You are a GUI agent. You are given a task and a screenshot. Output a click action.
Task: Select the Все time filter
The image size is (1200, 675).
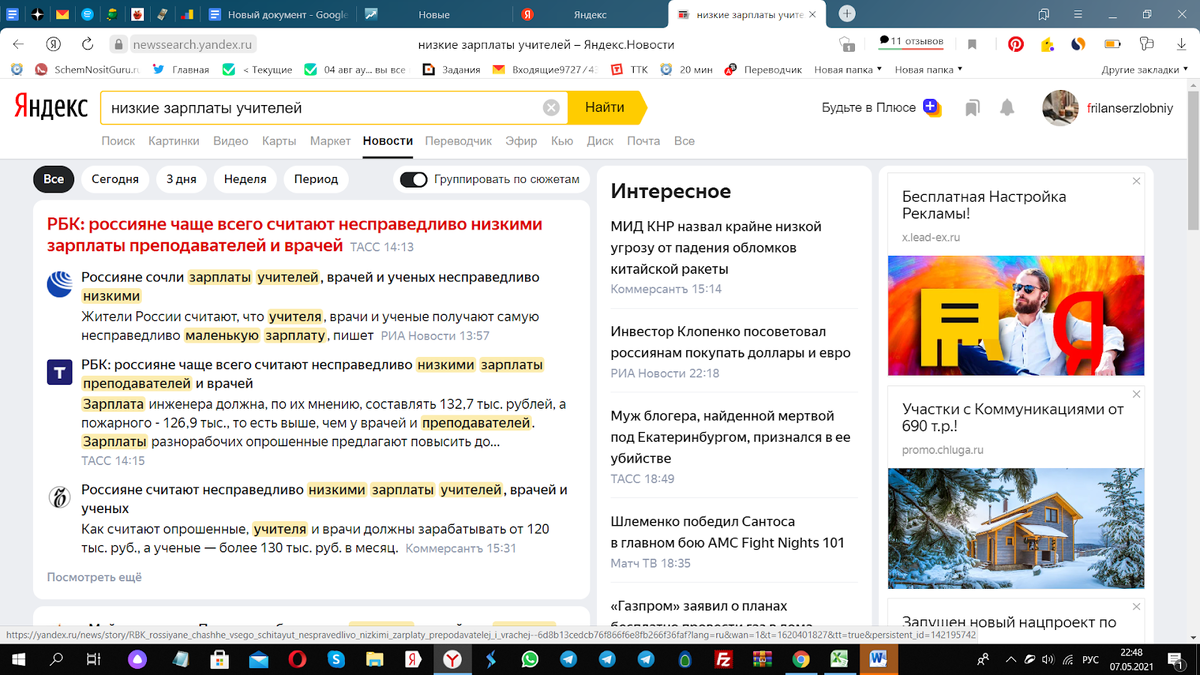(x=53, y=179)
